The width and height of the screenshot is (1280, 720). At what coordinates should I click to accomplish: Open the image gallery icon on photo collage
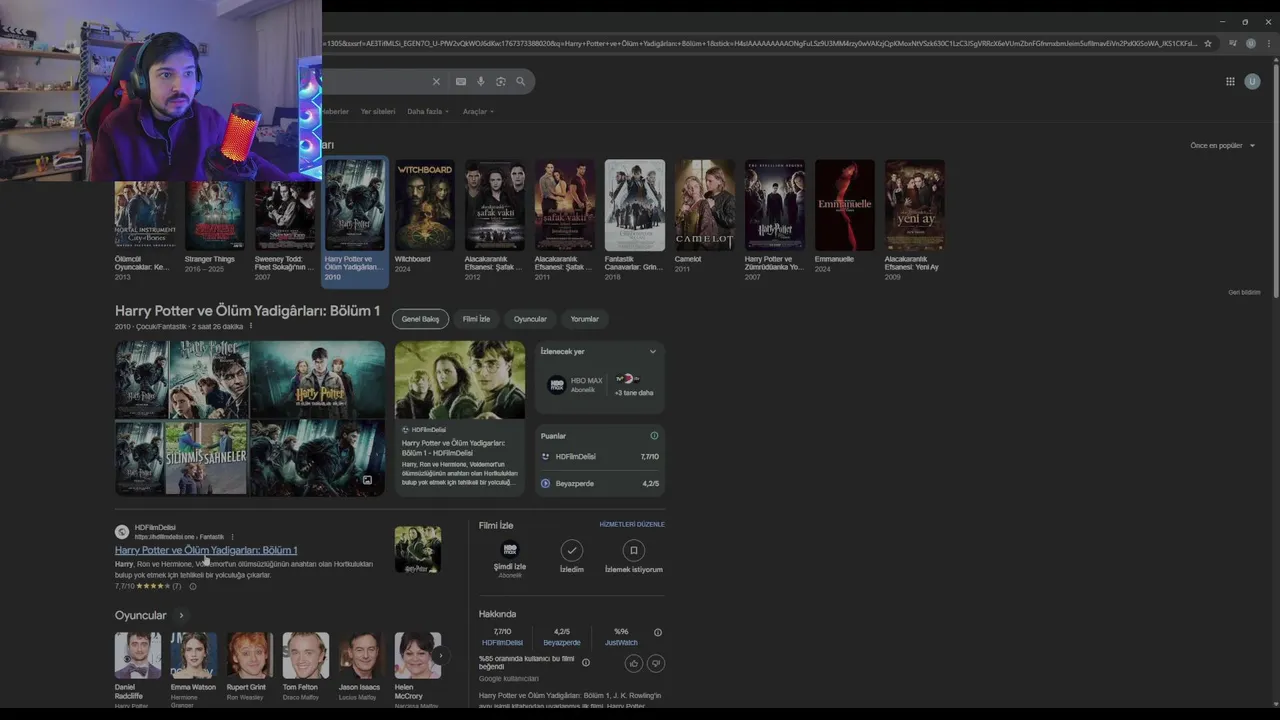(x=367, y=480)
